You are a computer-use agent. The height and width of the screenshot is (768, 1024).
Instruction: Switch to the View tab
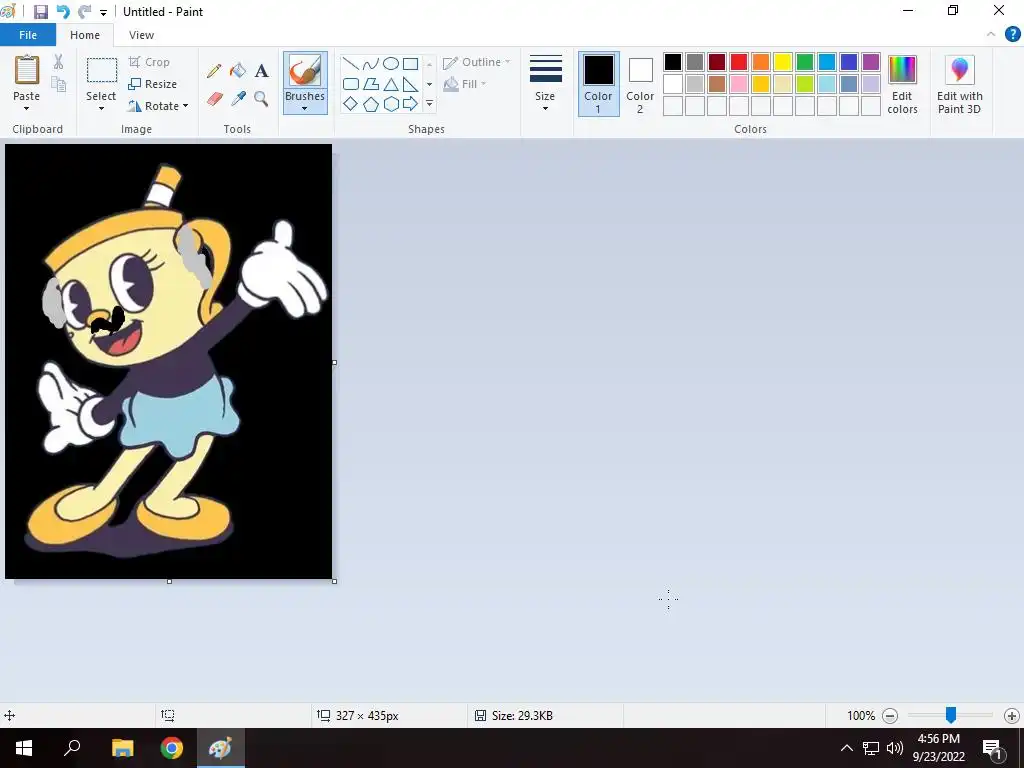pos(141,35)
